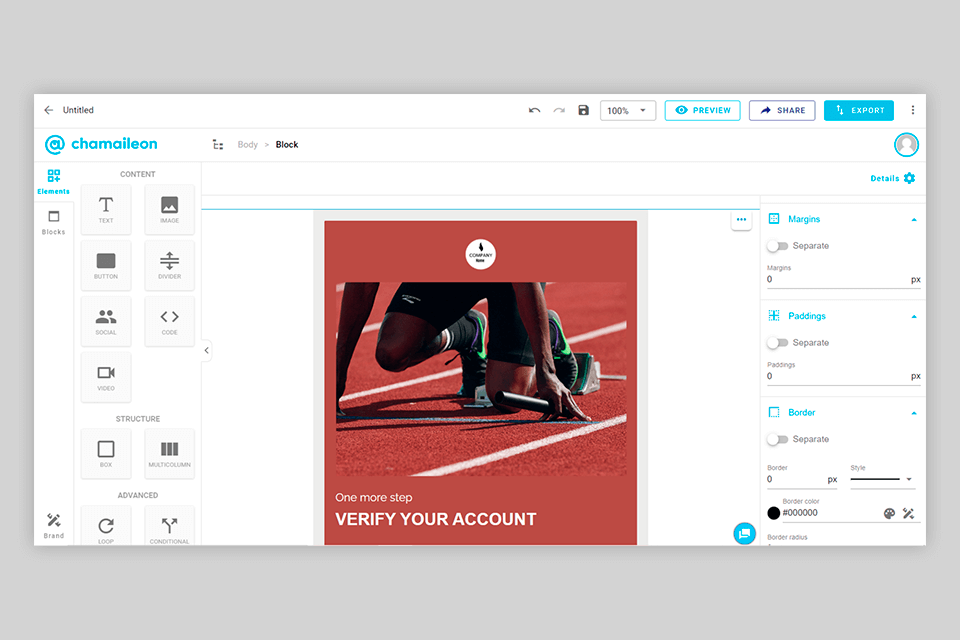The height and width of the screenshot is (640, 960).
Task: Collapse the Margins section
Action: coord(913,219)
